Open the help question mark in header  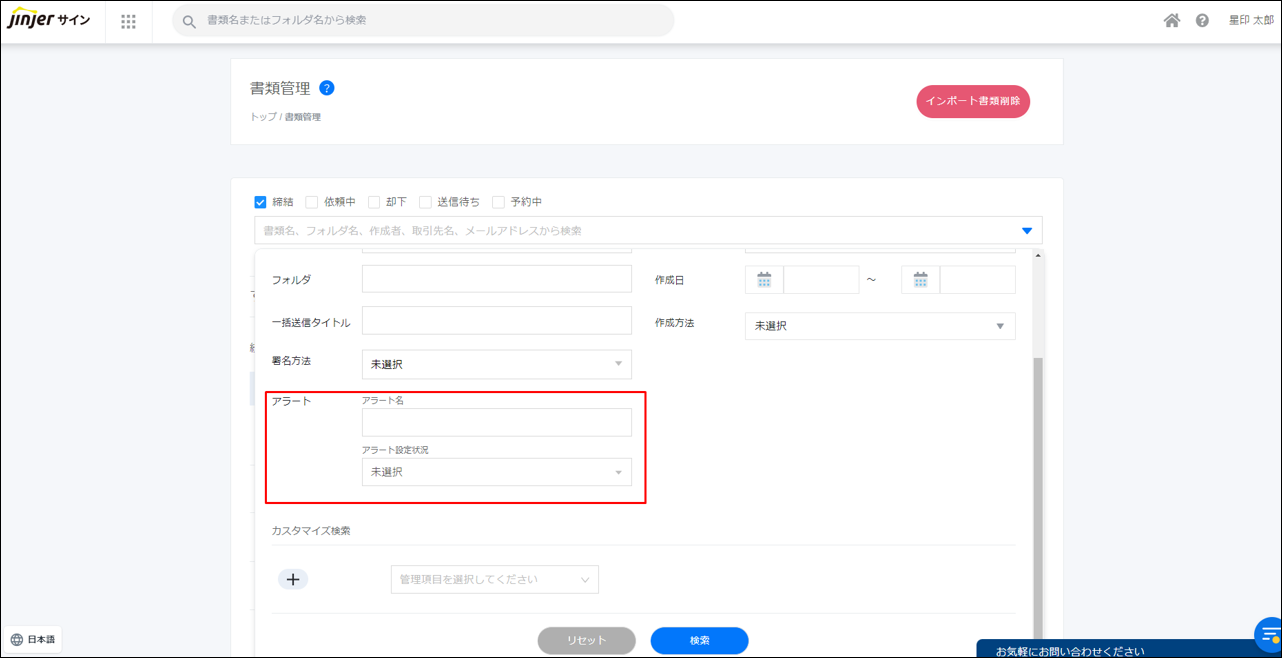coord(1202,21)
